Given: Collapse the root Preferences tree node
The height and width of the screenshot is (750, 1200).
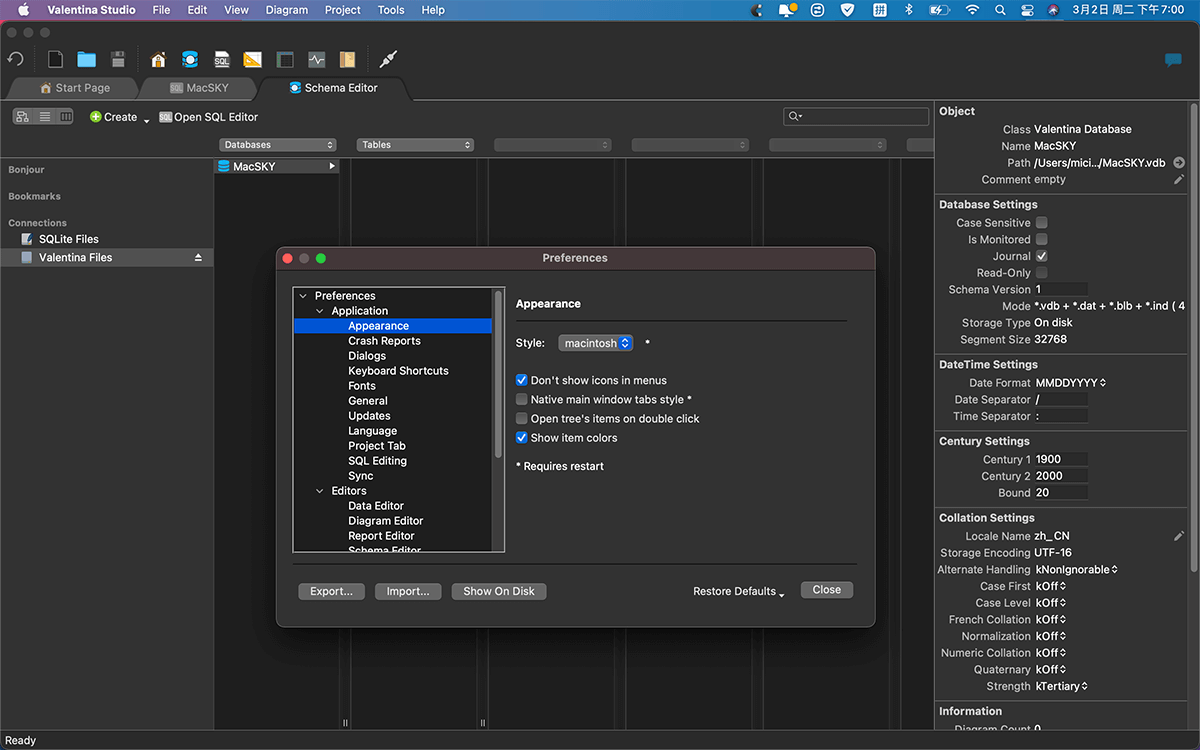Looking at the screenshot, I should tap(304, 296).
